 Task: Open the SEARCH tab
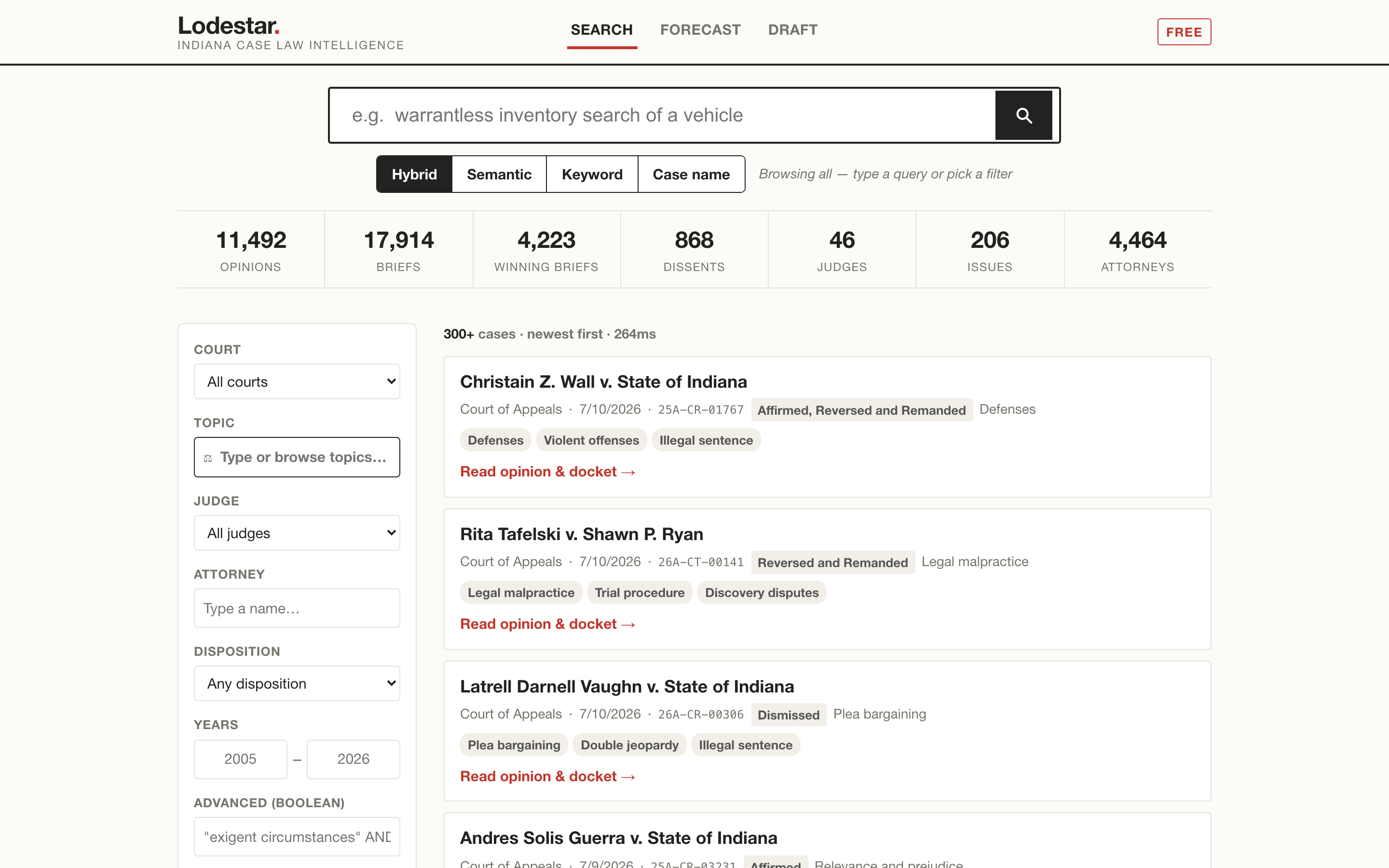coord(601,30)
